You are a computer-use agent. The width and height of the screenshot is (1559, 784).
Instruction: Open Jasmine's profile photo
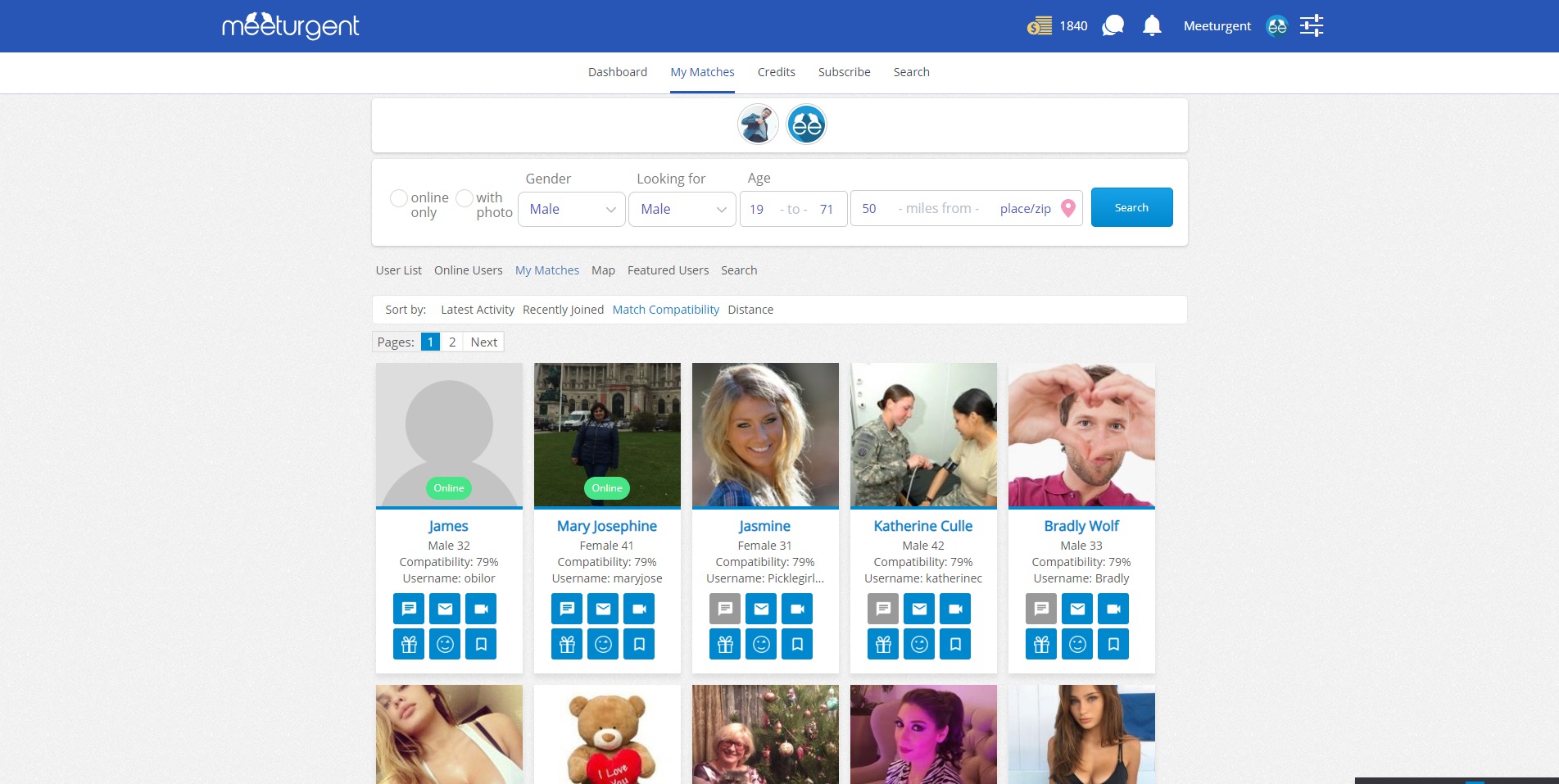tap(765, 434)
